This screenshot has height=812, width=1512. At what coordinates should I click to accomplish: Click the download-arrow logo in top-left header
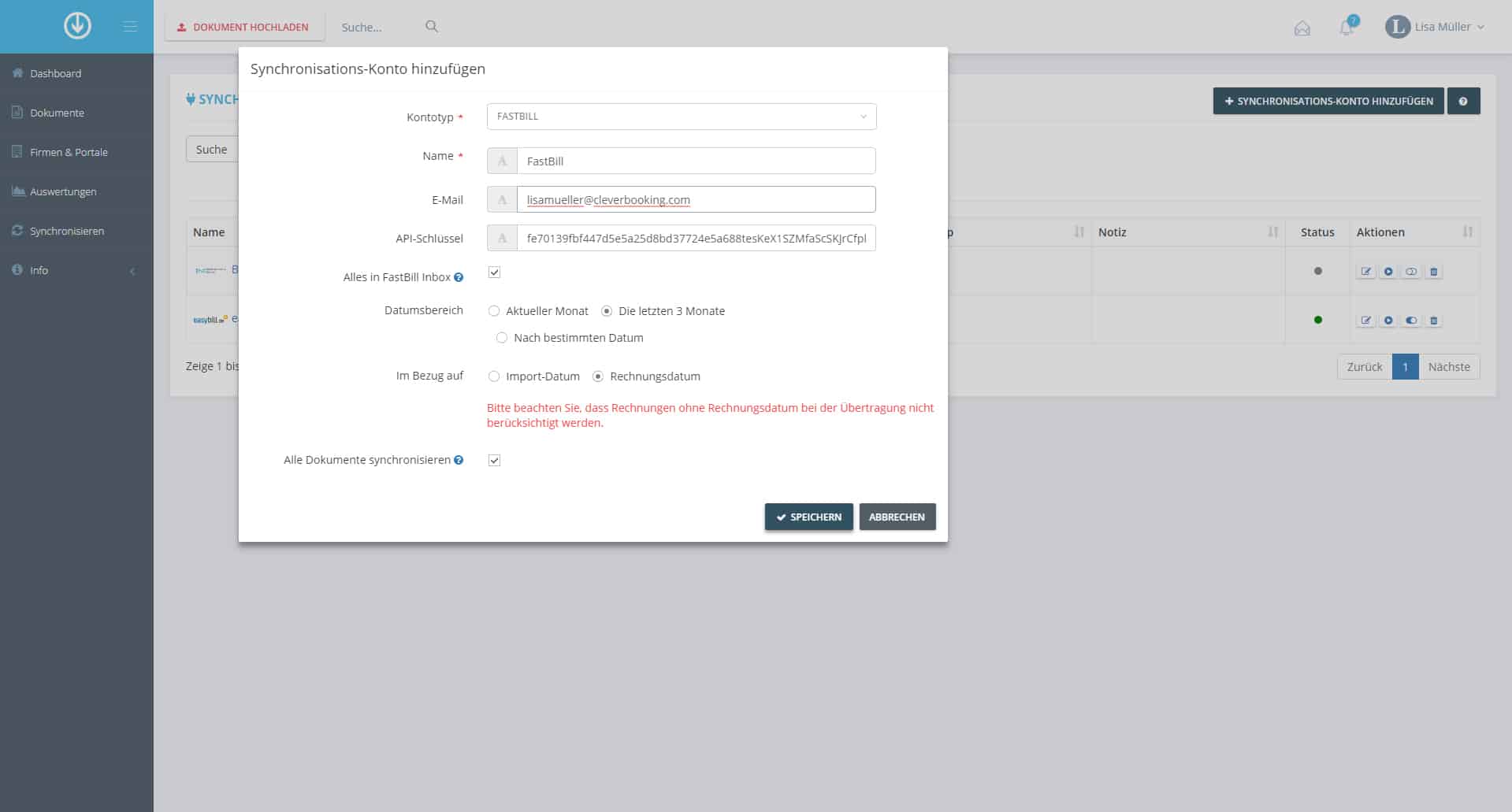[x=77, y=26]
